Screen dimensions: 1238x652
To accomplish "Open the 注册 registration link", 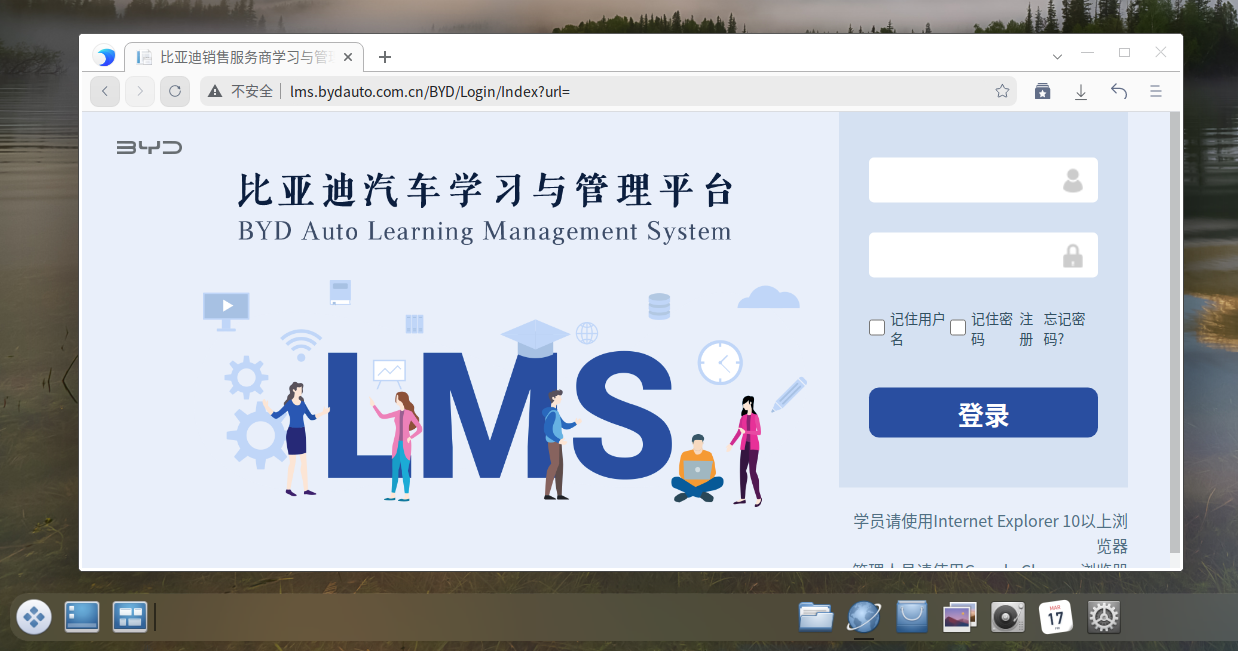I will [x=1026, y=329].
